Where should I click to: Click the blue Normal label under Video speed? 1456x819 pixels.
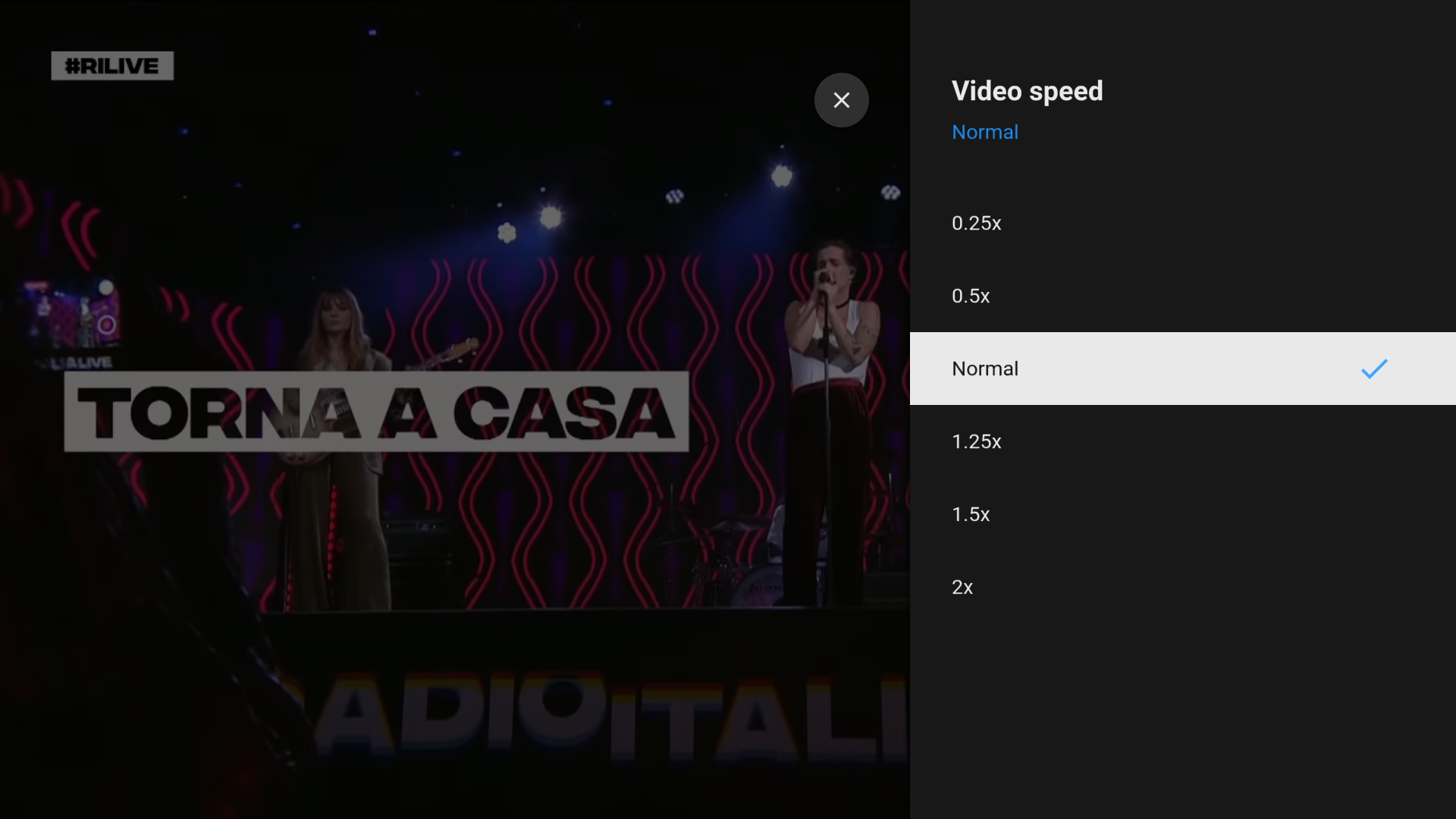984,131
